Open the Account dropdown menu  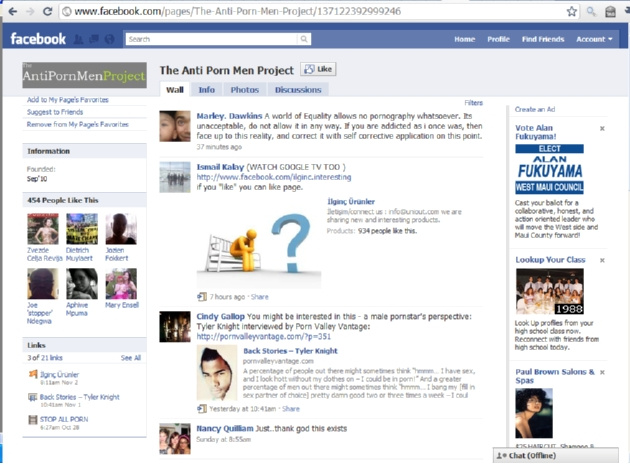coord(594,39)
